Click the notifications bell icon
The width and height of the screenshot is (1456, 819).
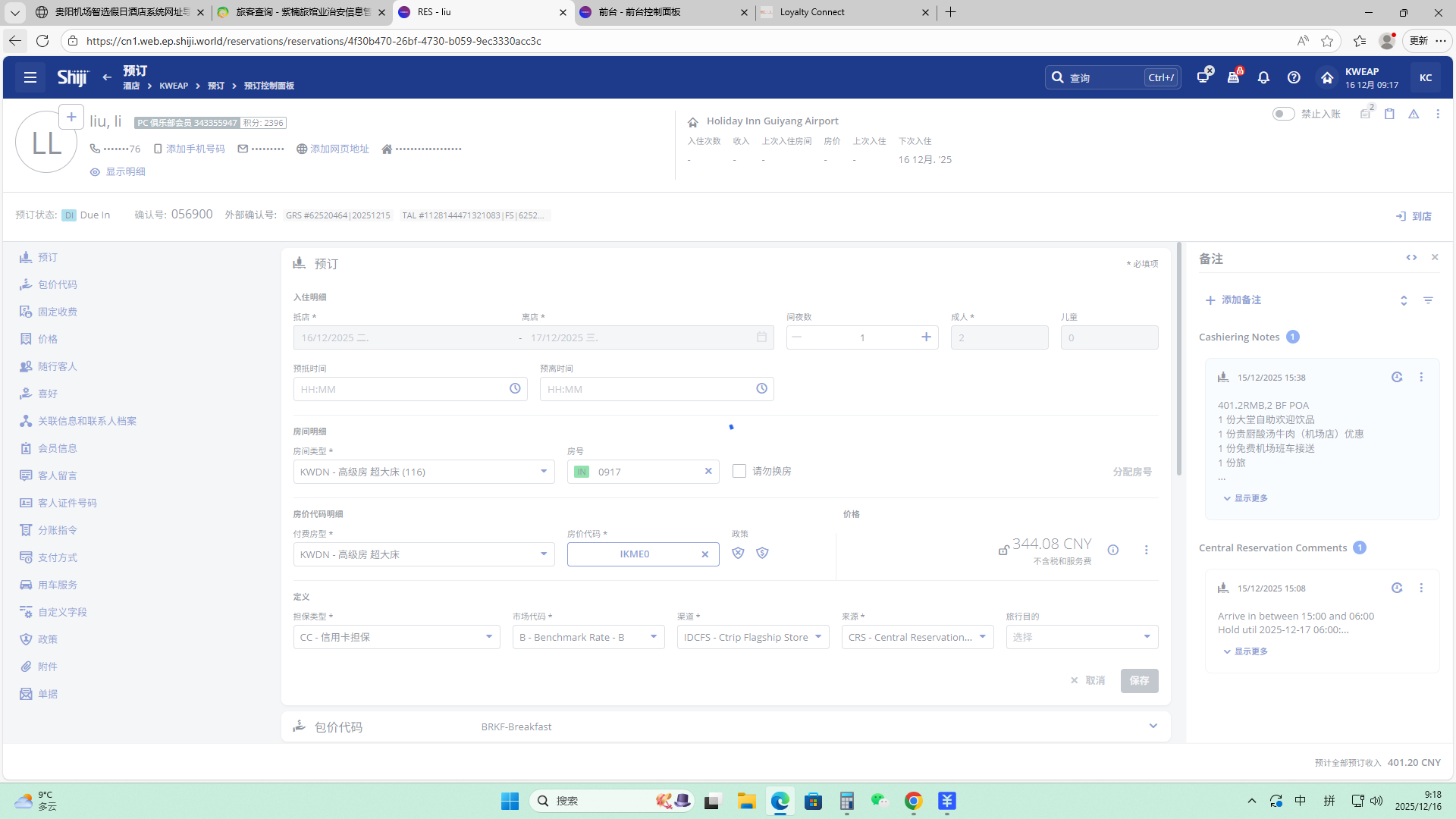click(1263, 77)
